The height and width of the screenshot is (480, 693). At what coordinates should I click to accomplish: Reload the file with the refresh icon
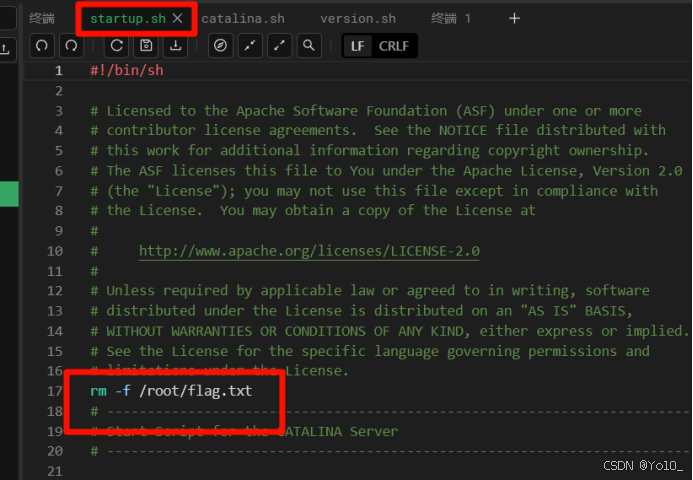pyautogui.click(x=116, y=46)
